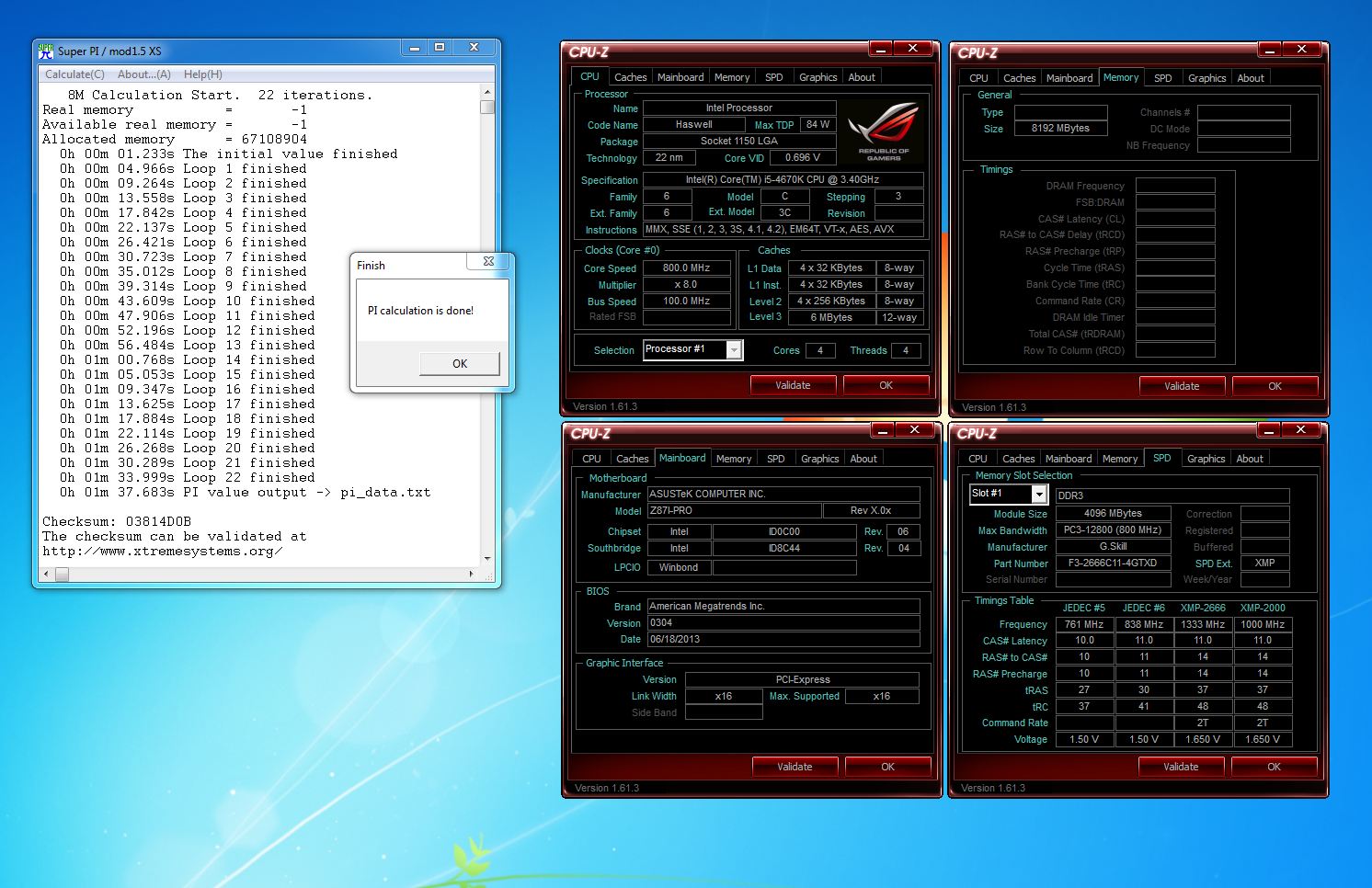
Task: Select Memory tab in CPU-Z Mainboard window
Action: [x=734, y=459]
